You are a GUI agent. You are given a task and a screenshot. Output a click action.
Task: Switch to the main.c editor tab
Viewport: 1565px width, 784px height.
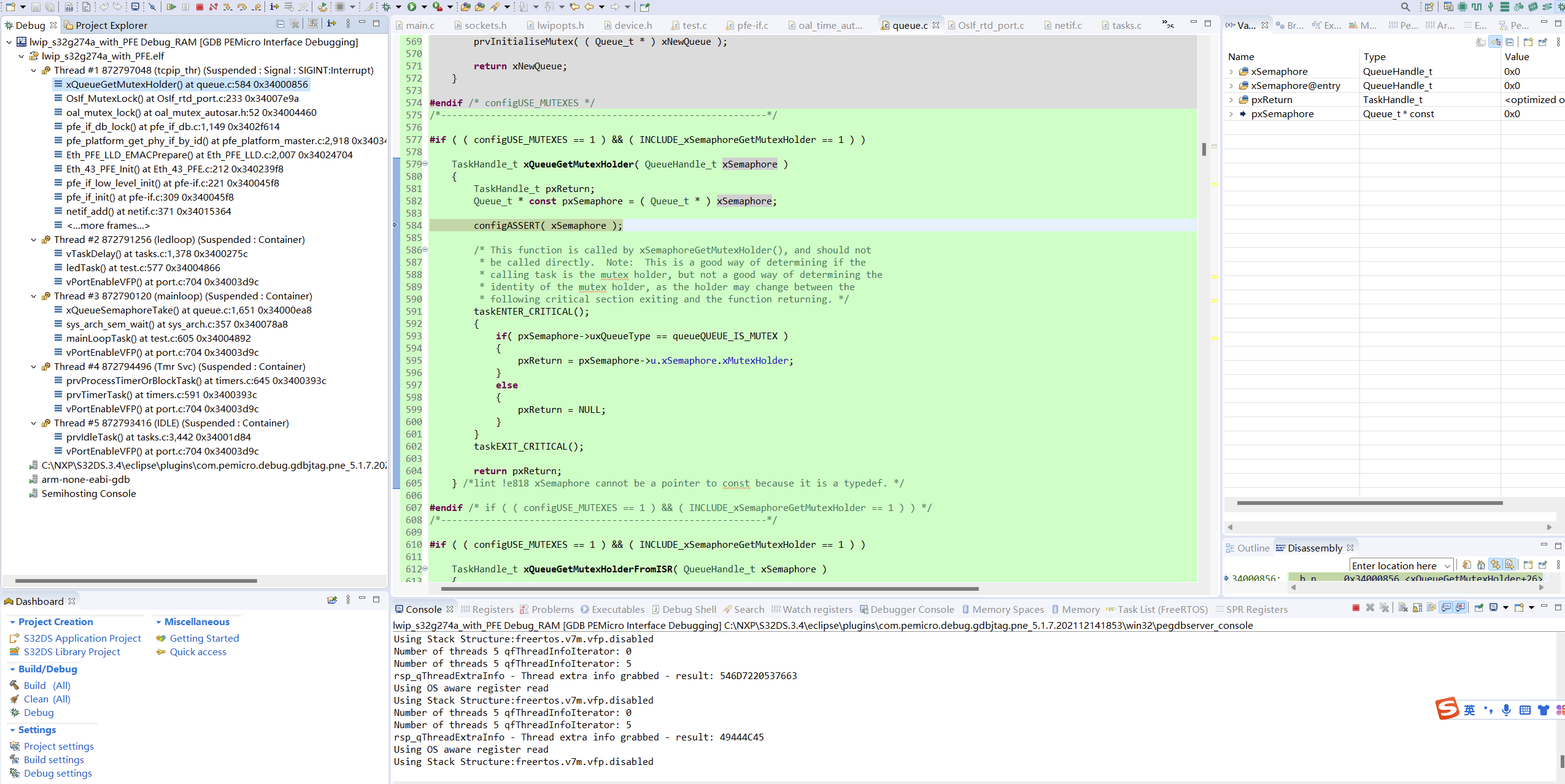point(420,25)
